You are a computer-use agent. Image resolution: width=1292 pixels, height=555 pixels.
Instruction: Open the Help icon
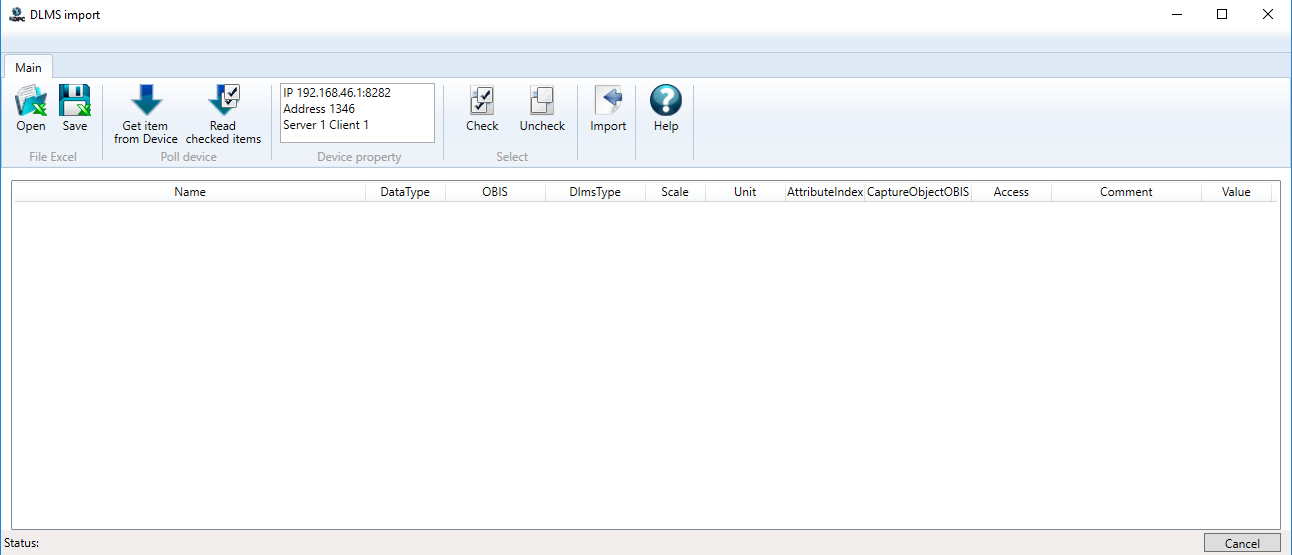coord(666,109)
